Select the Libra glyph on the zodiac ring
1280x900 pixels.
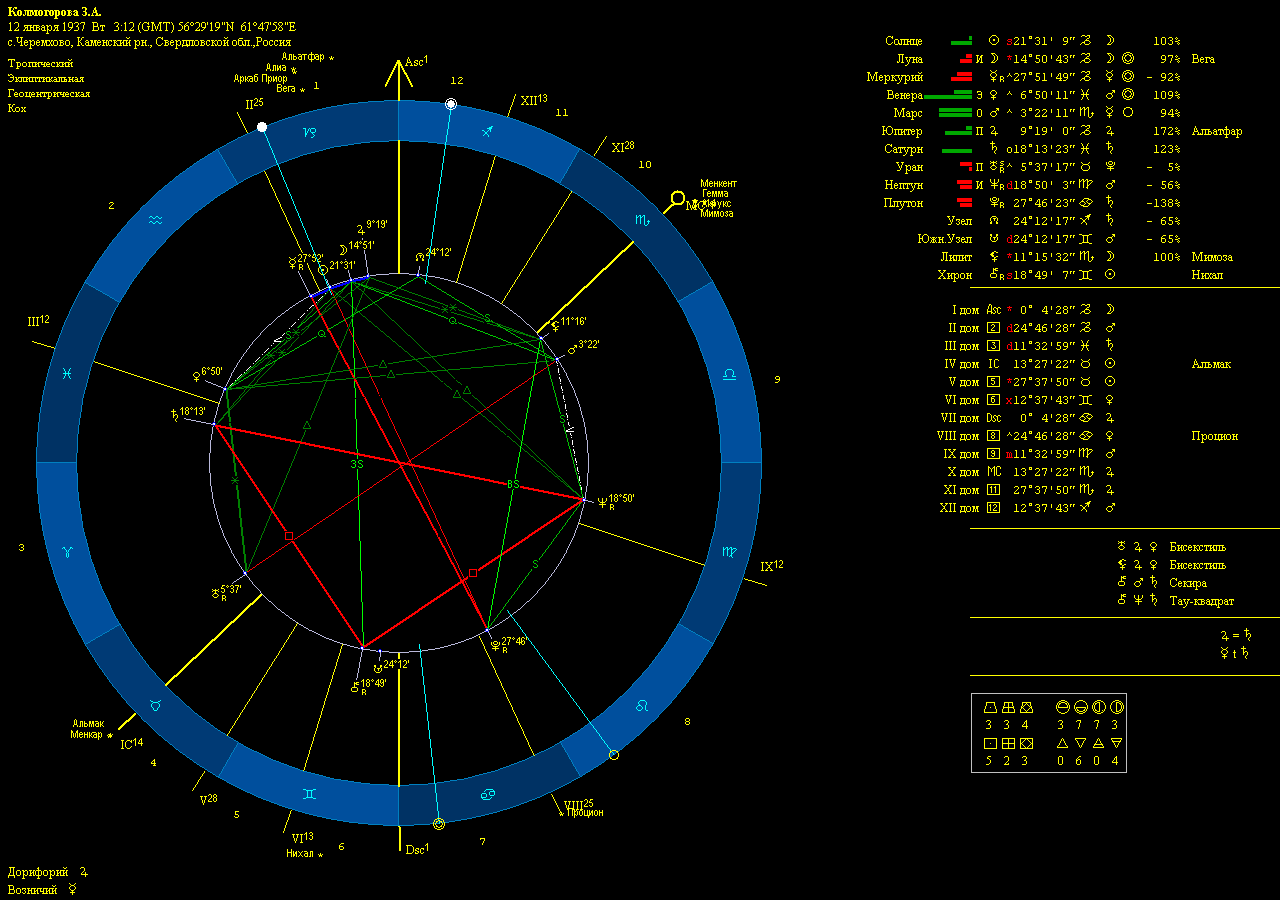pyautogui.click(x=730, y=374)
